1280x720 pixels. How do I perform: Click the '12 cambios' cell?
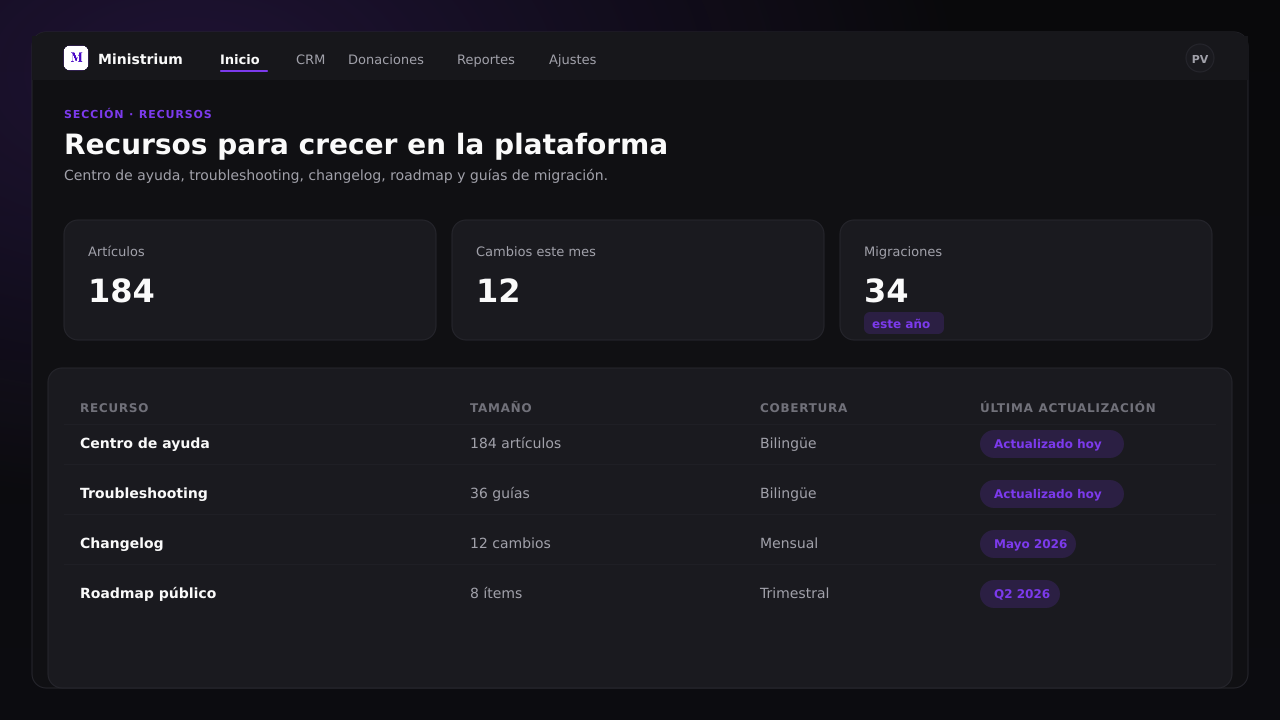click(510, 543)
